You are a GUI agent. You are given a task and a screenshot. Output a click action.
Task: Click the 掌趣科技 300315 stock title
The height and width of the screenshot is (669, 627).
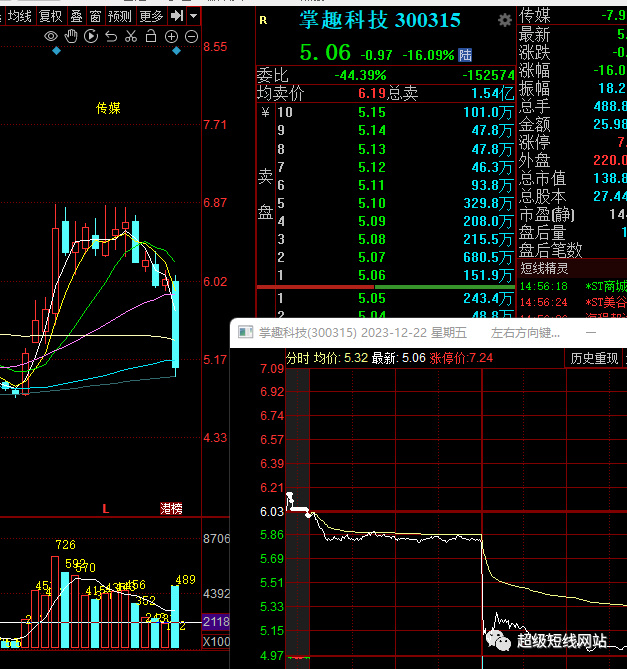pyautogui.click(x=380, y=20)
